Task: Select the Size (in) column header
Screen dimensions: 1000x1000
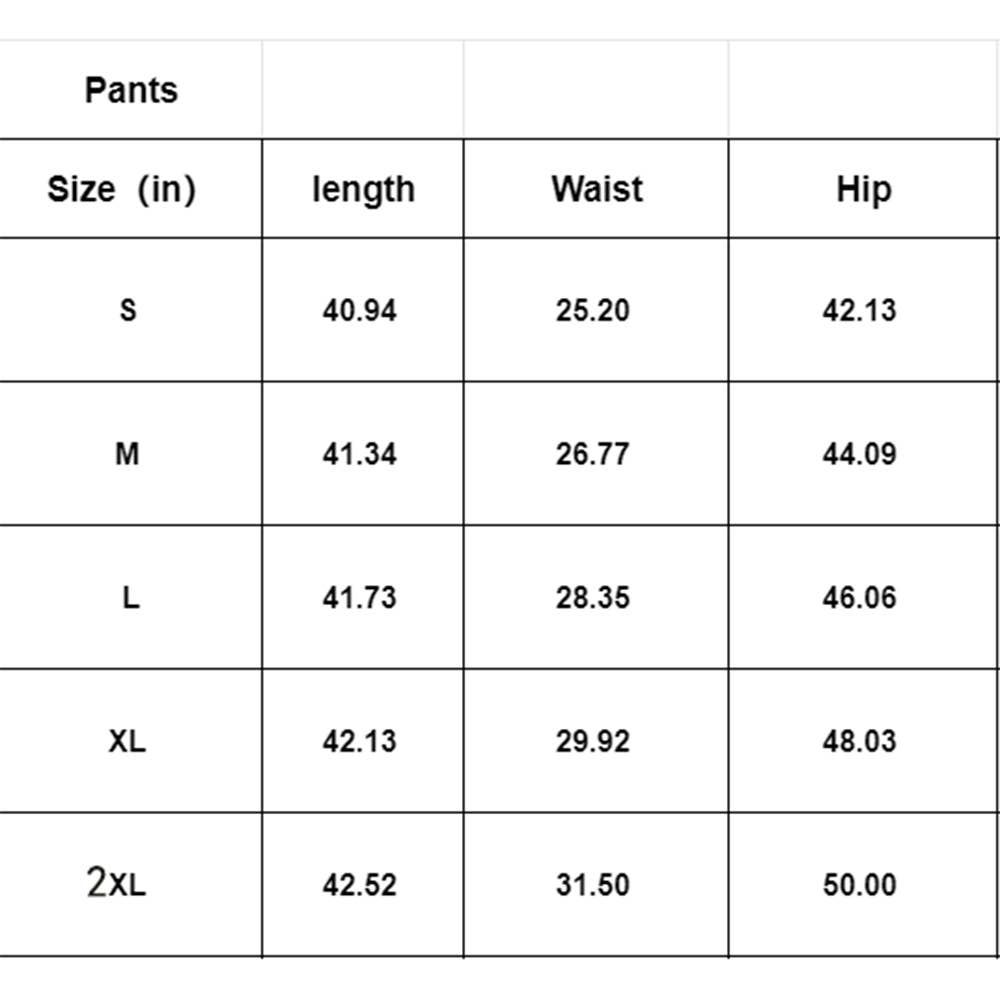Action: point(122,189)
